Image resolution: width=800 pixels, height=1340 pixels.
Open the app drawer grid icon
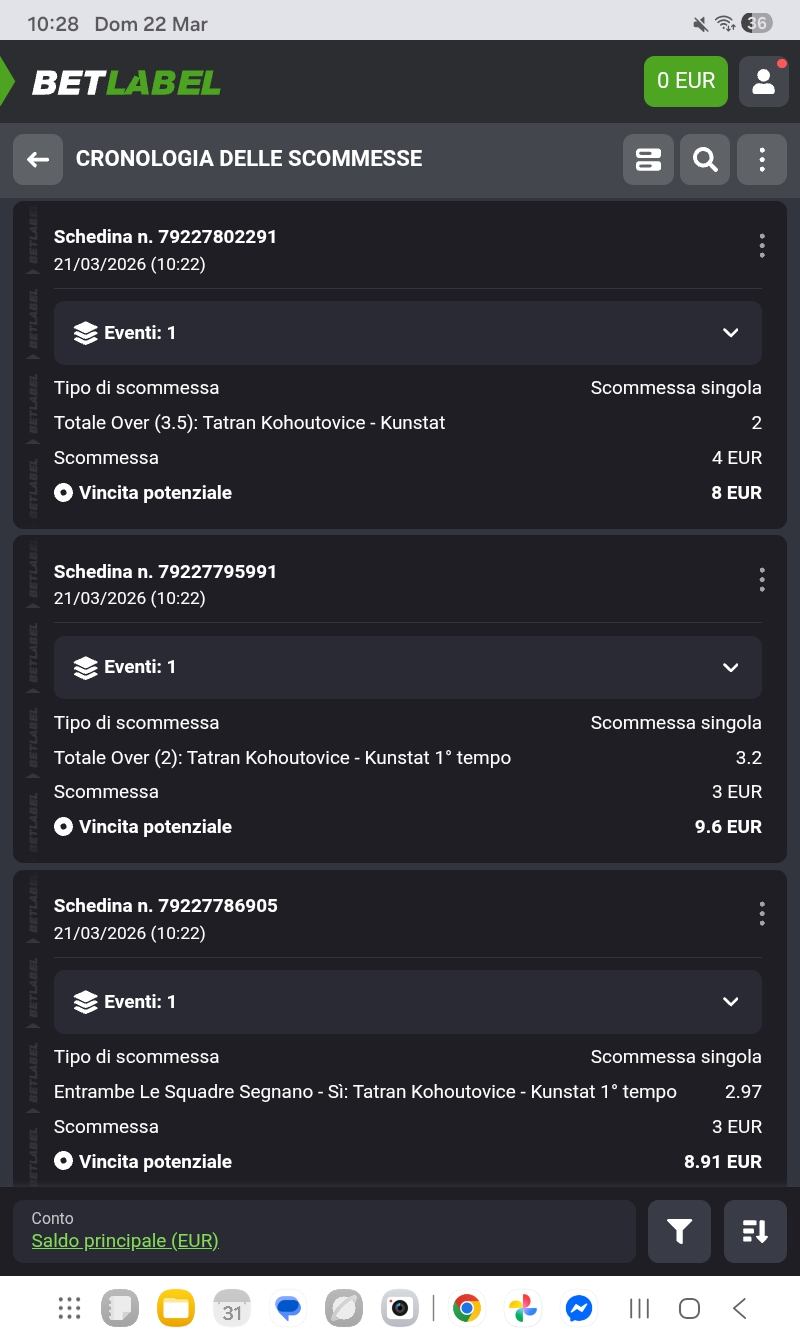(69, 1308)
